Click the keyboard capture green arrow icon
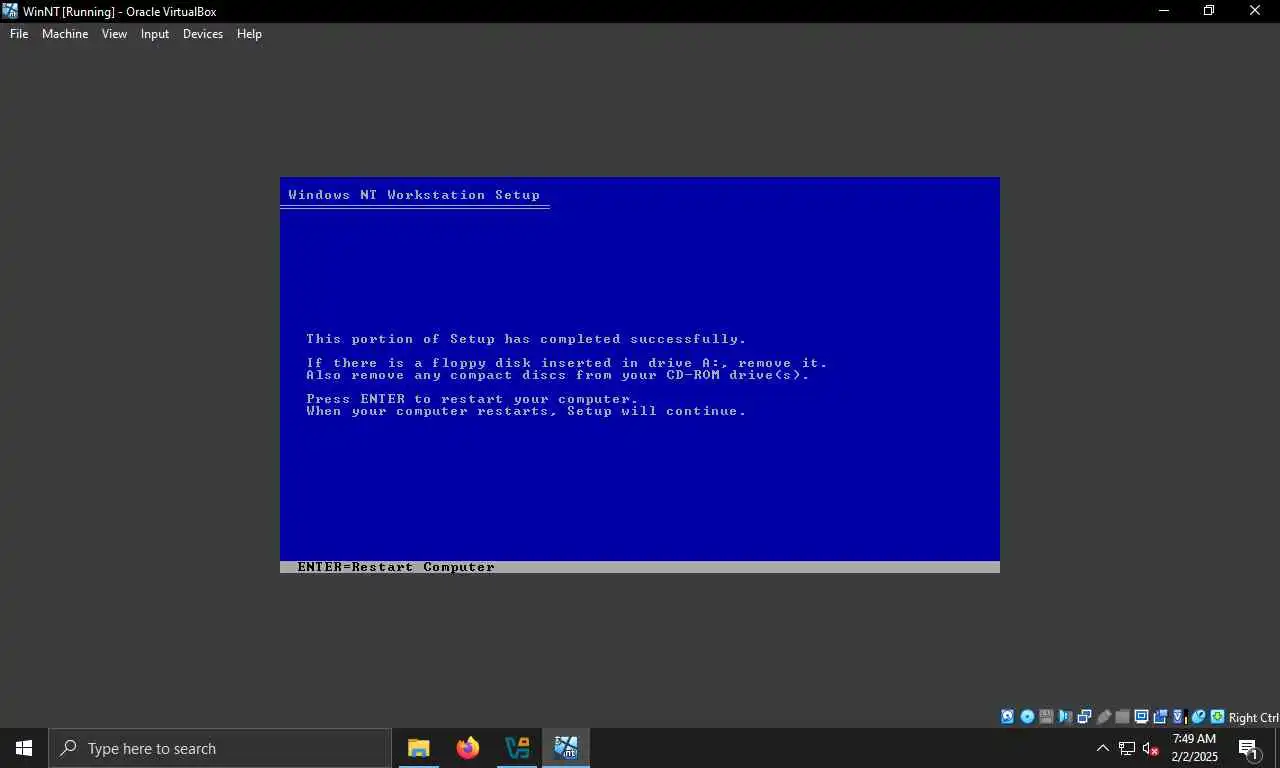This screenshot has width=1280, height=768. click(x=1218, y=717)
